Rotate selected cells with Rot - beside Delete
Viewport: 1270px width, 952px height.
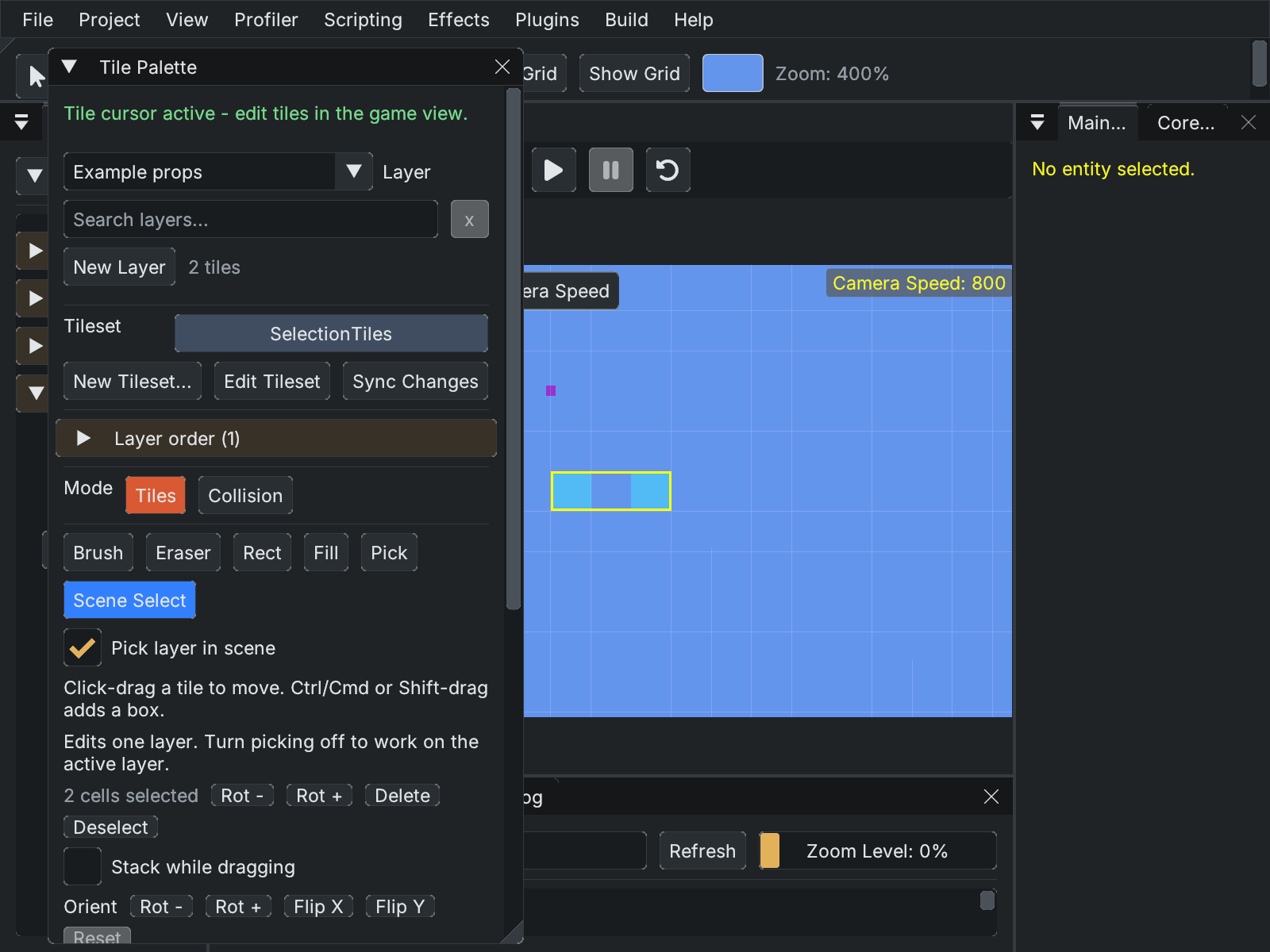(242, 796)
